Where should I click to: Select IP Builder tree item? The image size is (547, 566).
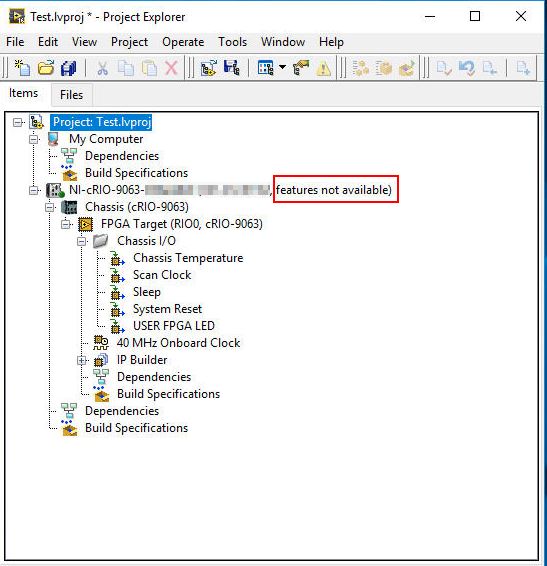point(142,360)
